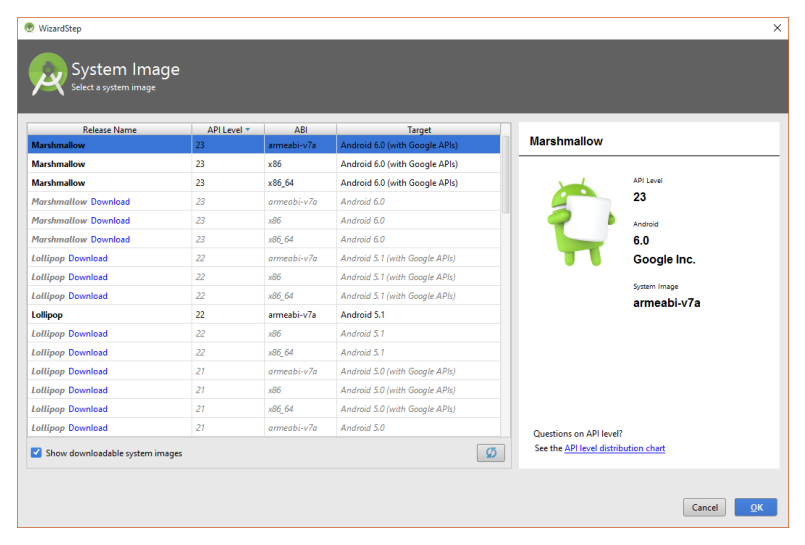This screenshot has height=545, width=805.
Task: Click the 'Google Inc.' vendor text
Action: click(664, 260)
